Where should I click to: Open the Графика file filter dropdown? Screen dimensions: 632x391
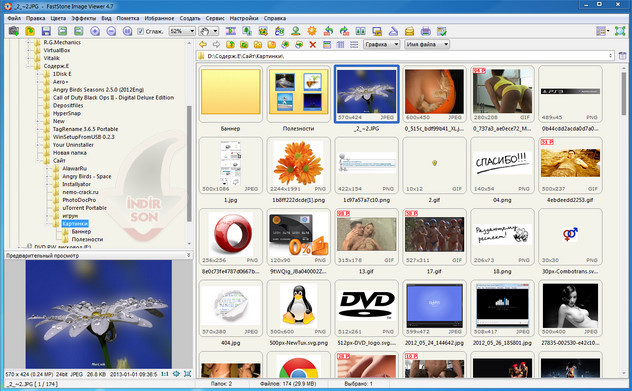pos(381,44)
